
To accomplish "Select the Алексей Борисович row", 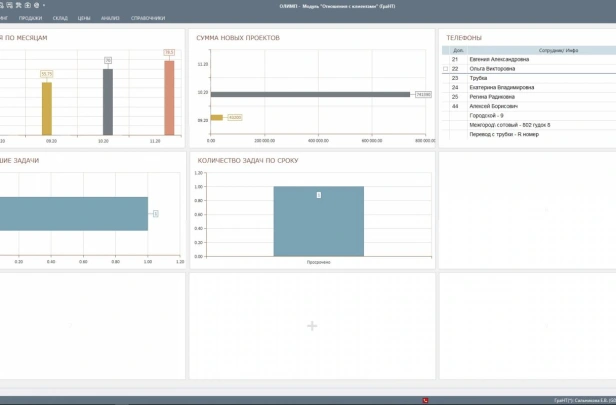I will coord(529,106).
